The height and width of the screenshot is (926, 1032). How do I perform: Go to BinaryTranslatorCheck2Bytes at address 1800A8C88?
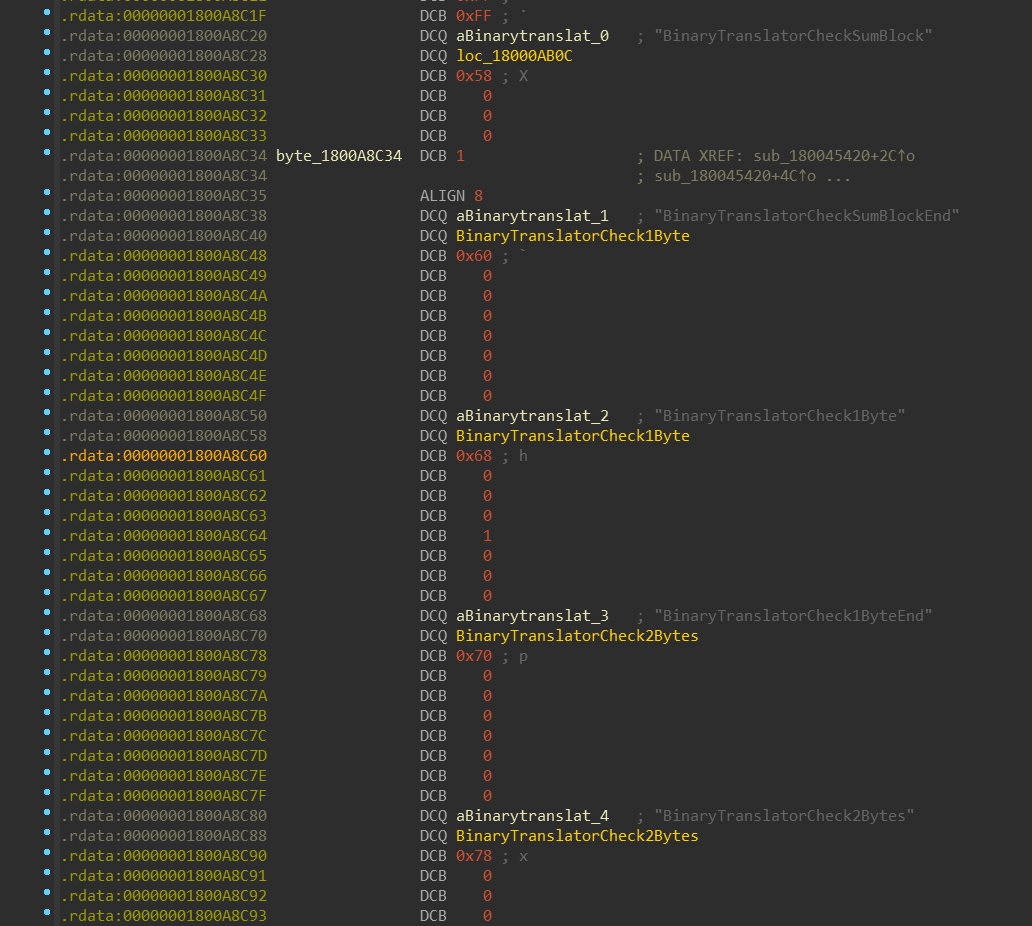[577, 836]
